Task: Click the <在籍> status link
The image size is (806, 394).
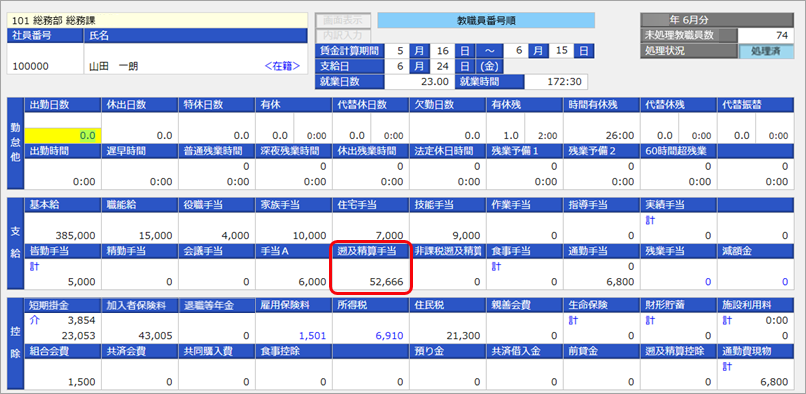Action: 282,66
